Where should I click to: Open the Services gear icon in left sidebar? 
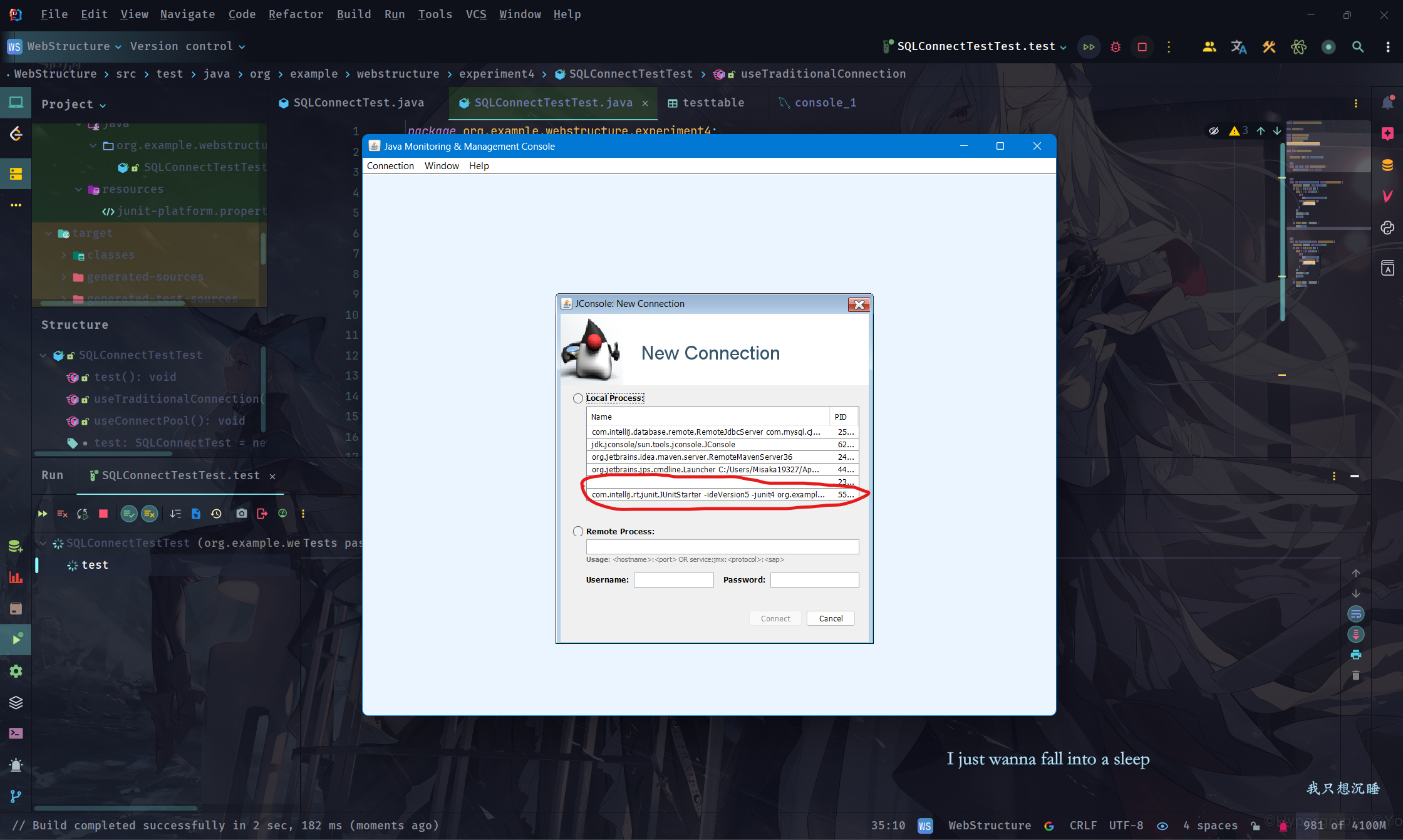16,671
